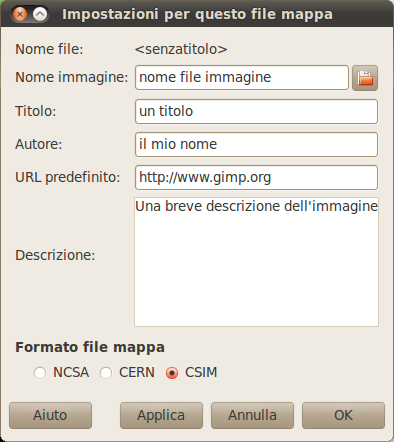Apply settings with the Applica button
The width and height of the screenshot is (394, 442).
click(x=161, y=415)
